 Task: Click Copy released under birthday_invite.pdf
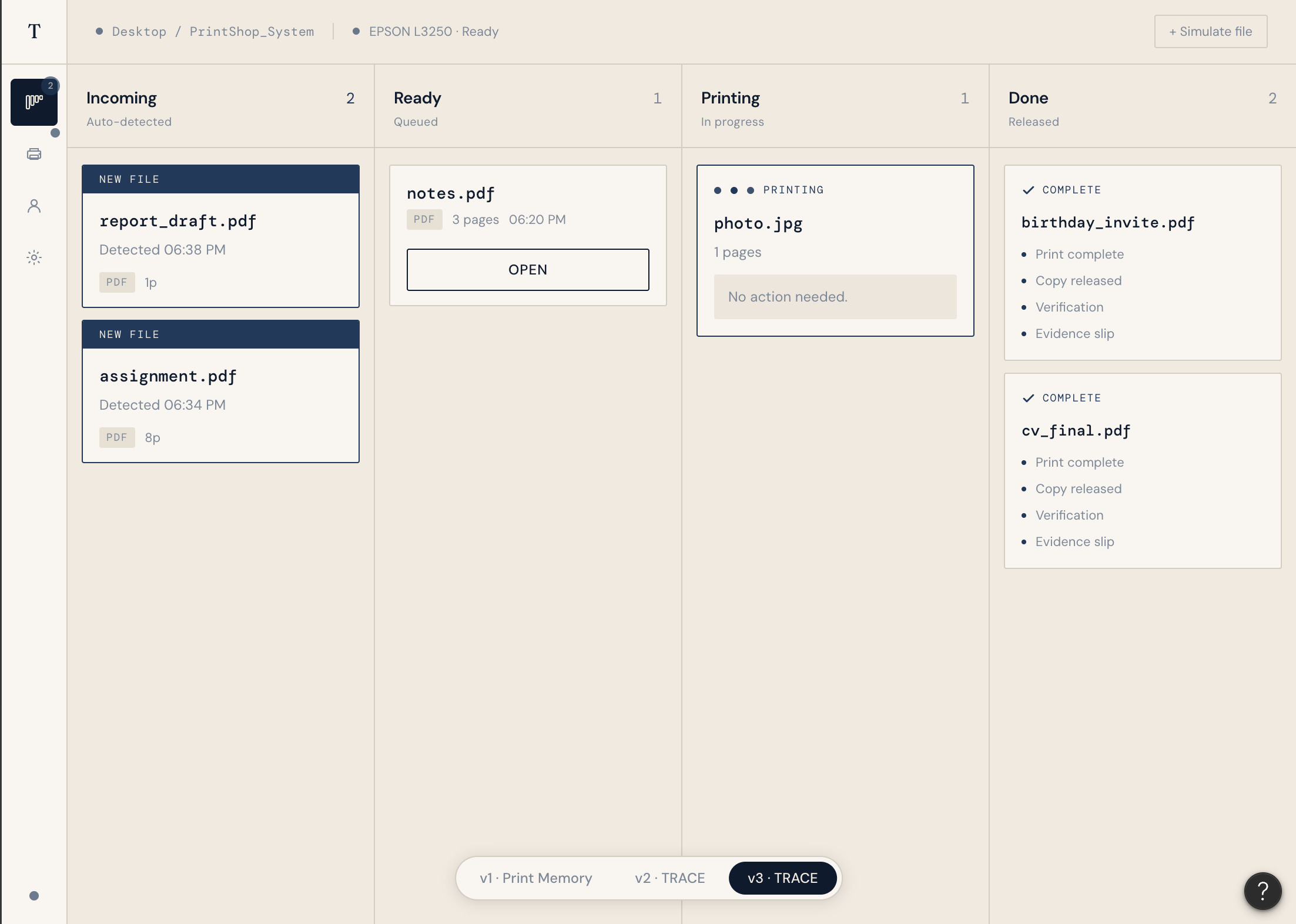[1078, 281]
